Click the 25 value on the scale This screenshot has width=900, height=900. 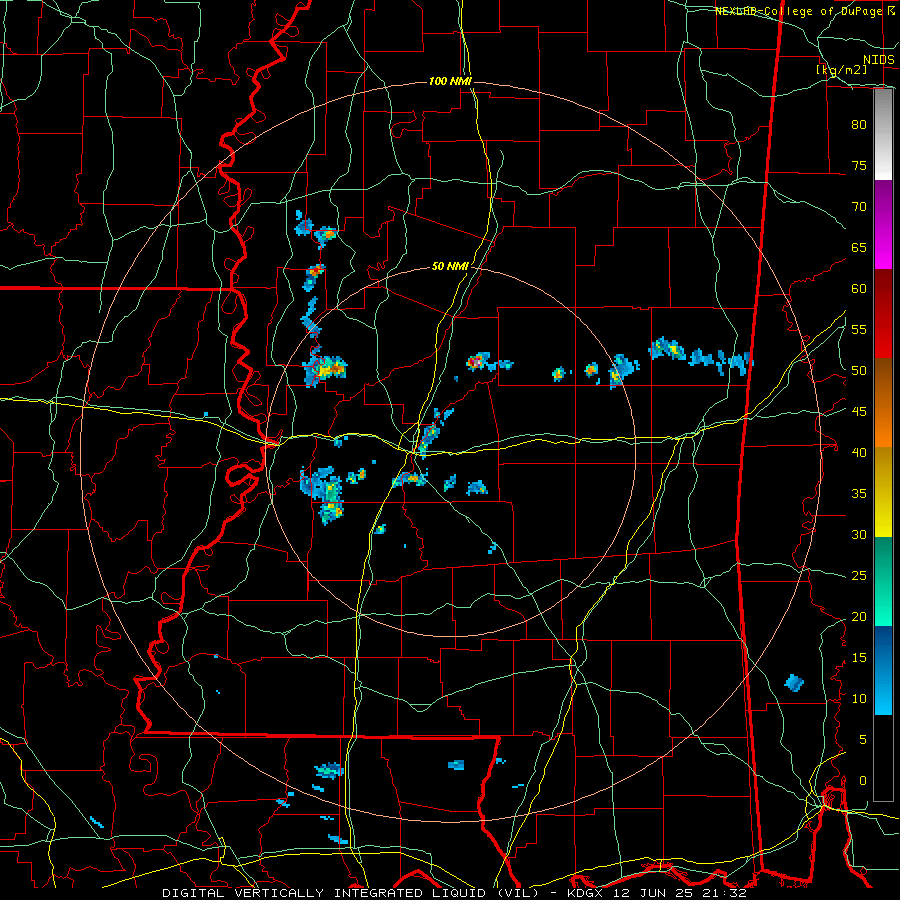click(859, 576)
